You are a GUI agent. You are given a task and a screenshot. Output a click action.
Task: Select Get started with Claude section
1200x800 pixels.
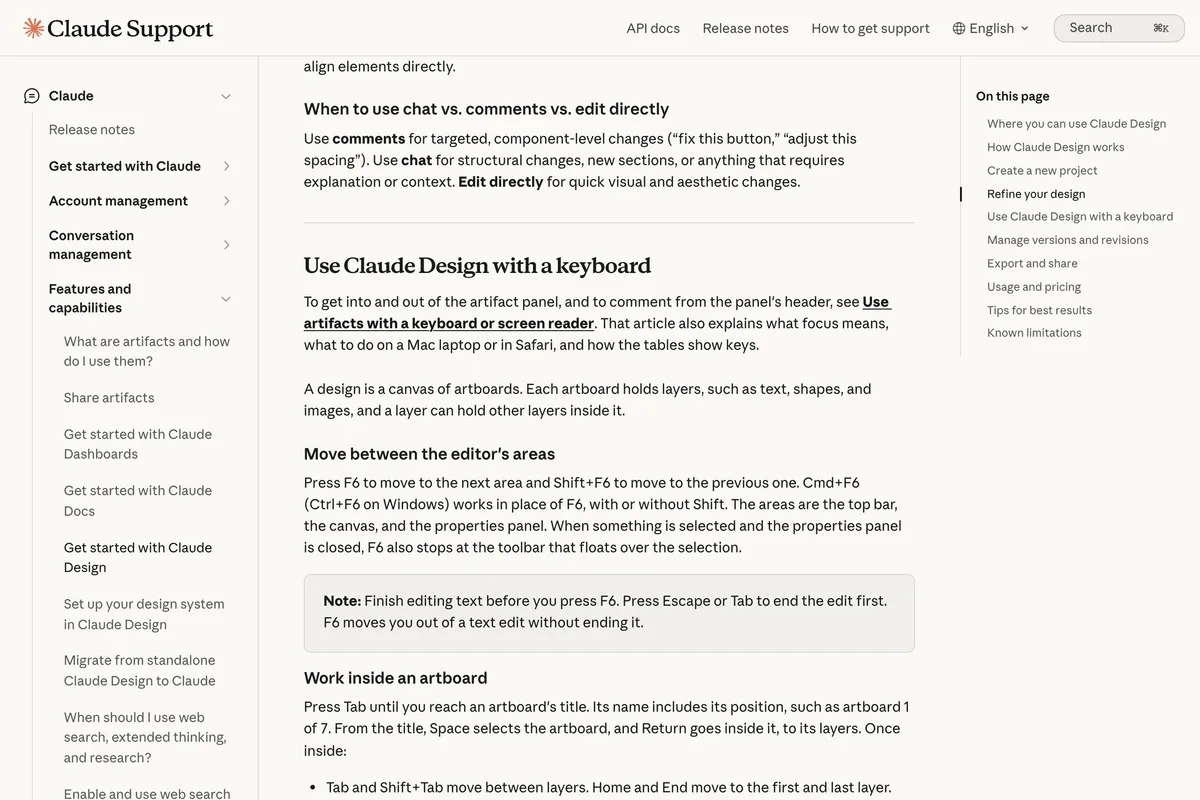(125, 166)
